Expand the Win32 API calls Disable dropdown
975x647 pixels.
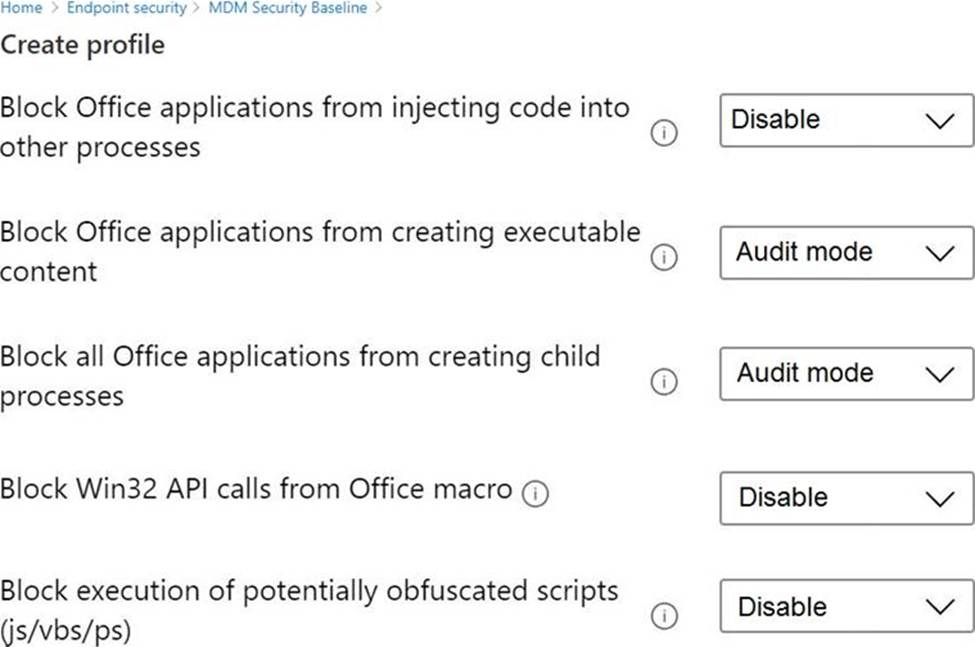click(846, 498)
